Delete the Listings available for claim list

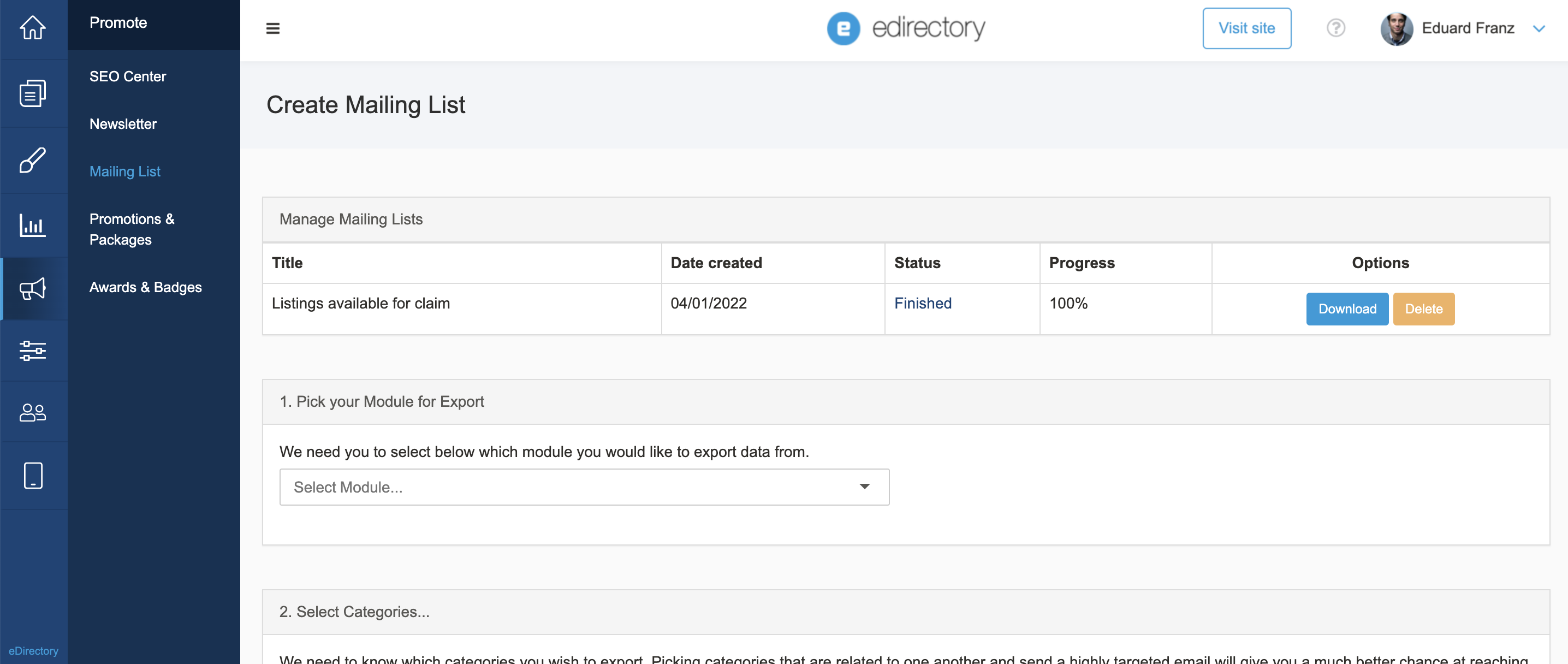[x=1423, y=309]
